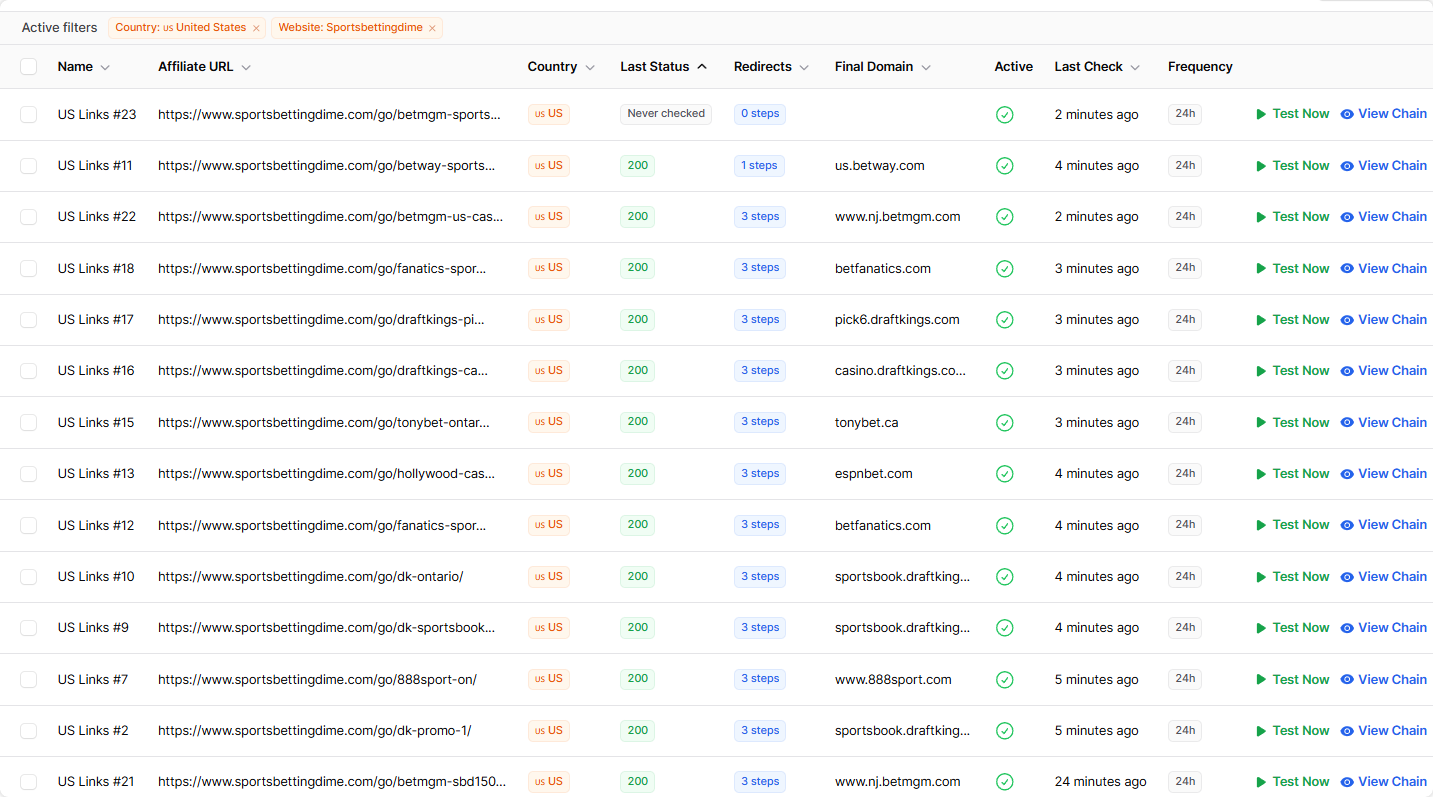Click the Active column header
This screenshot has height=797, width=1433.
[1013, 67]
